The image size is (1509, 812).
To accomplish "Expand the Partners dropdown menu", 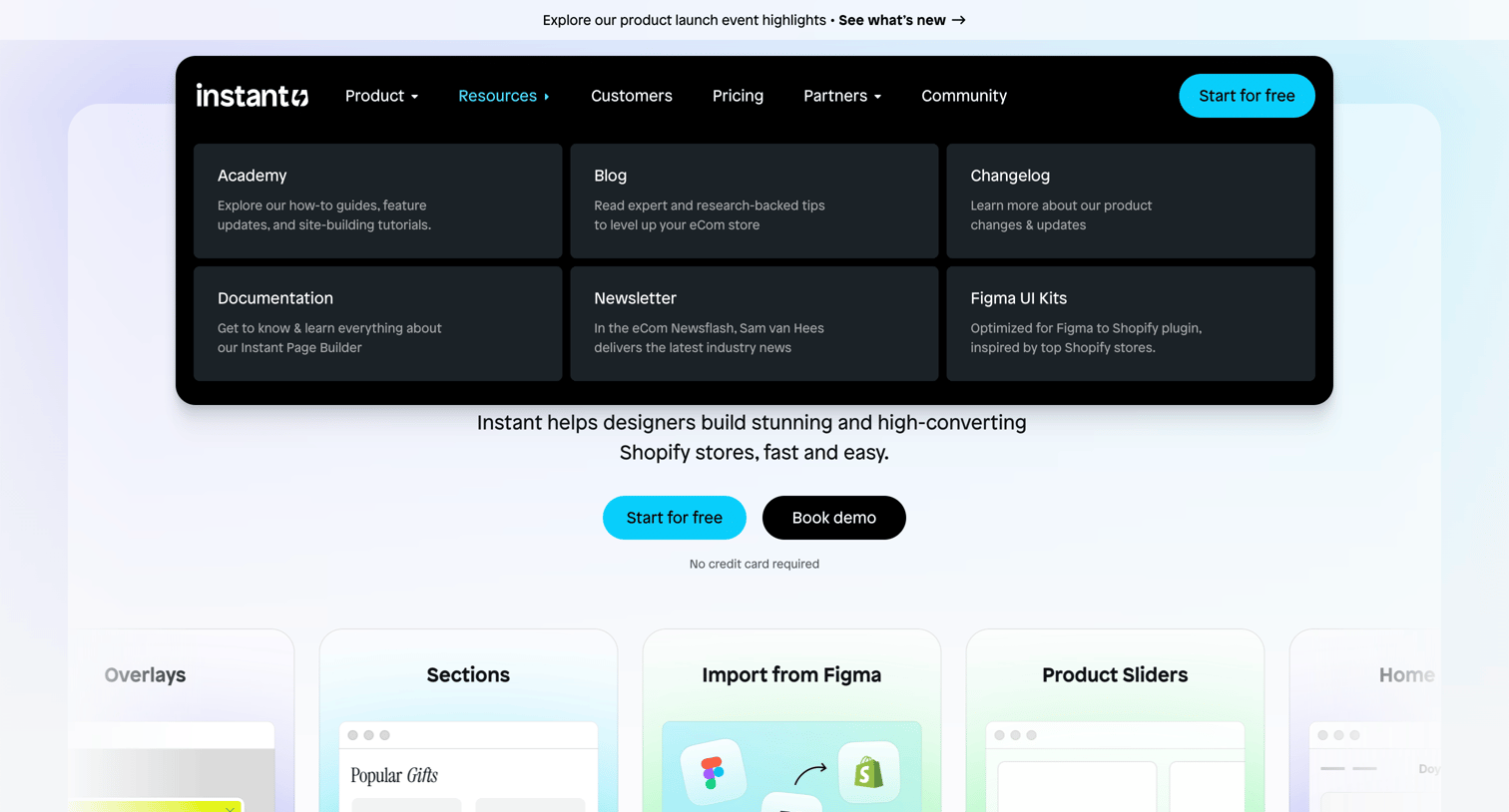I will pos(842,96).
